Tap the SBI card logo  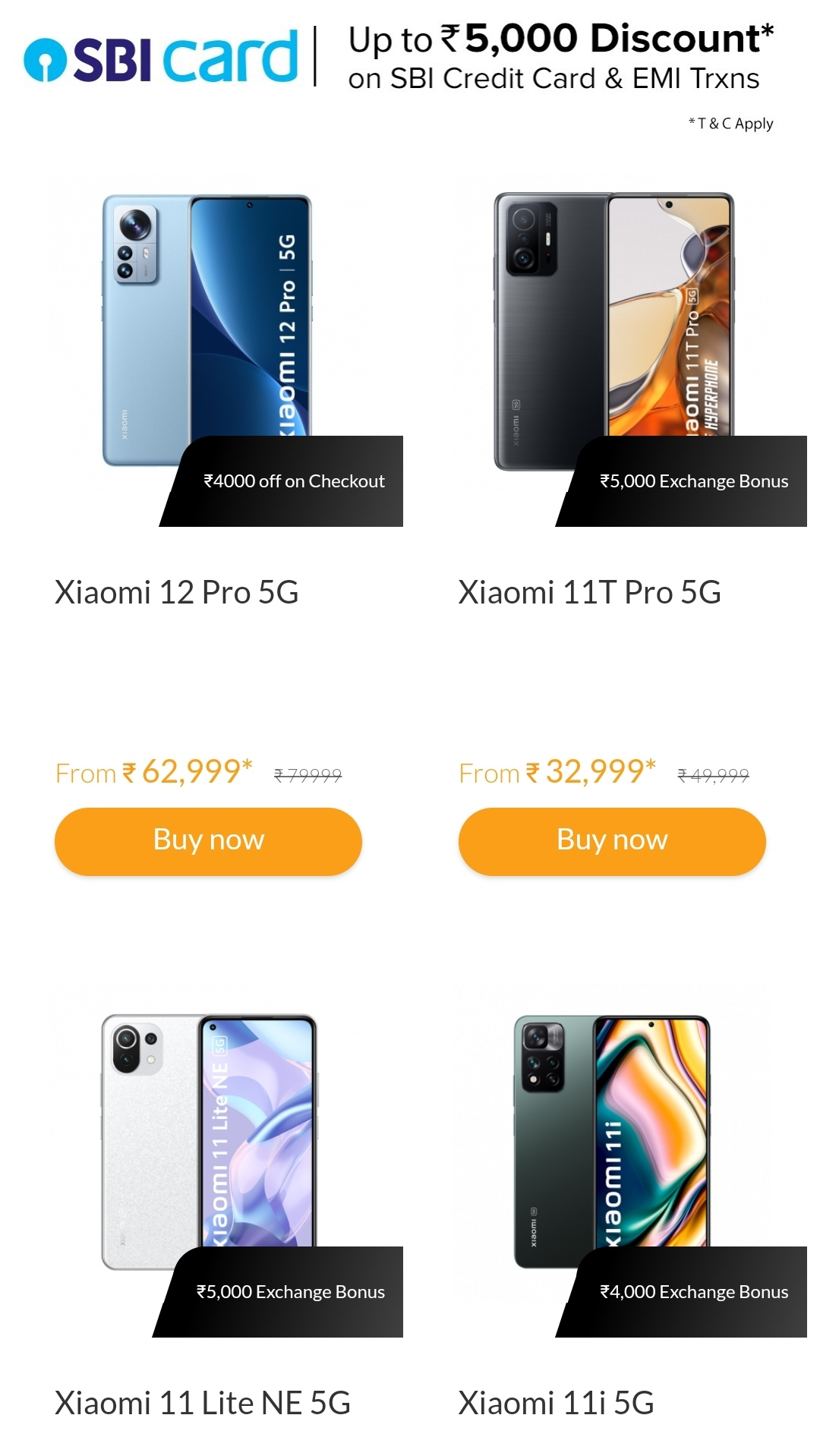161,57
